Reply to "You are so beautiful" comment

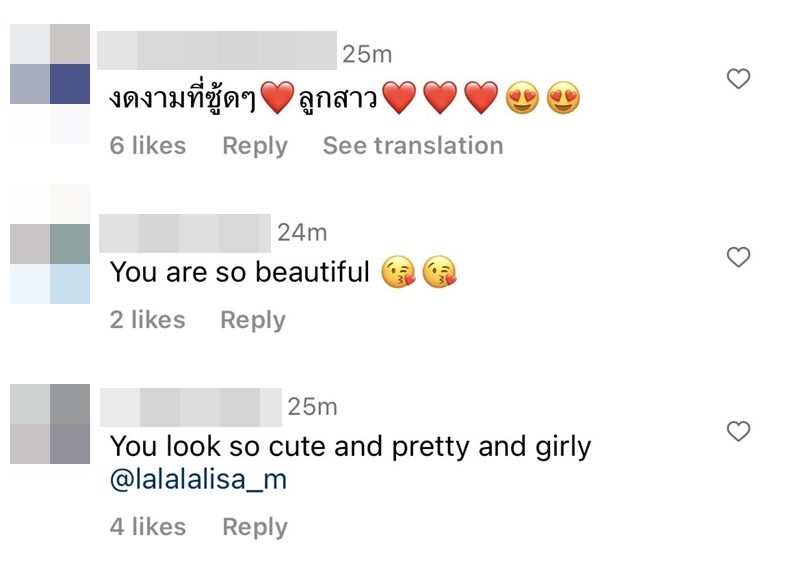pos(252,320)
